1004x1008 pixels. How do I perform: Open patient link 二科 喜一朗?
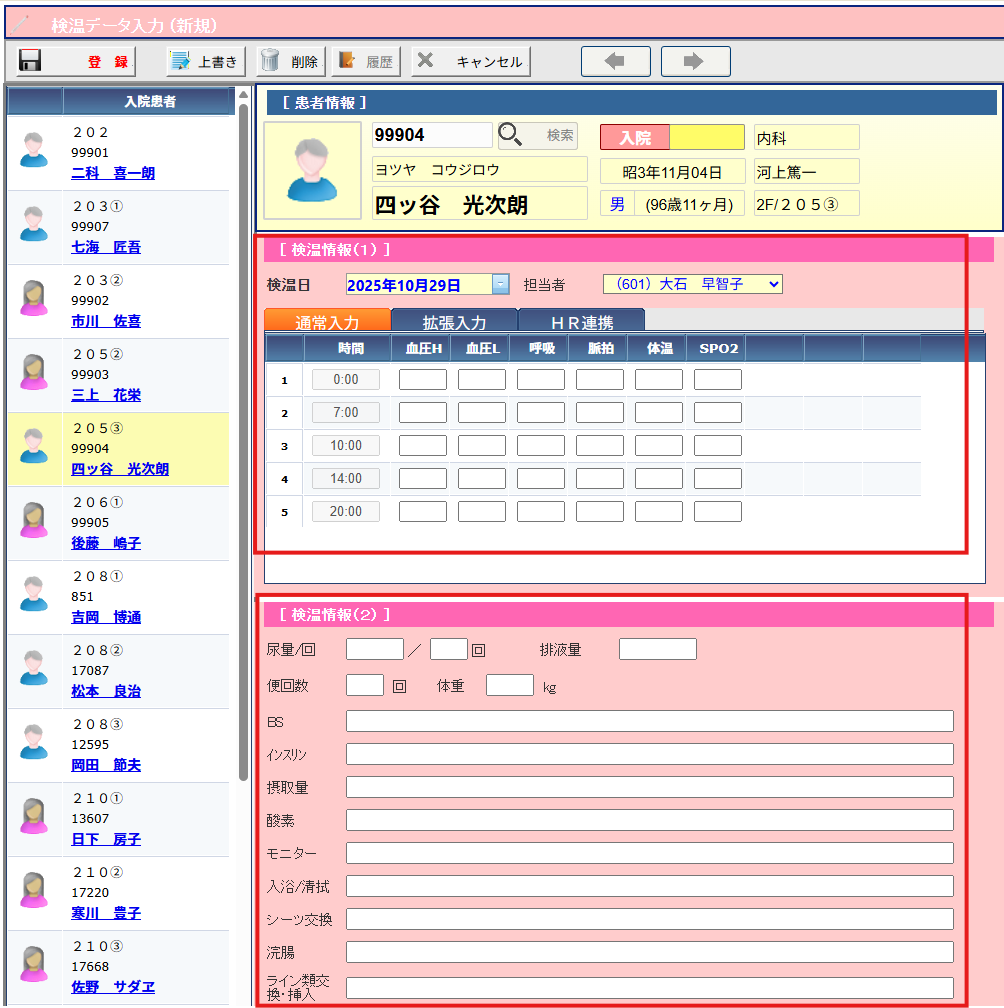113,173
